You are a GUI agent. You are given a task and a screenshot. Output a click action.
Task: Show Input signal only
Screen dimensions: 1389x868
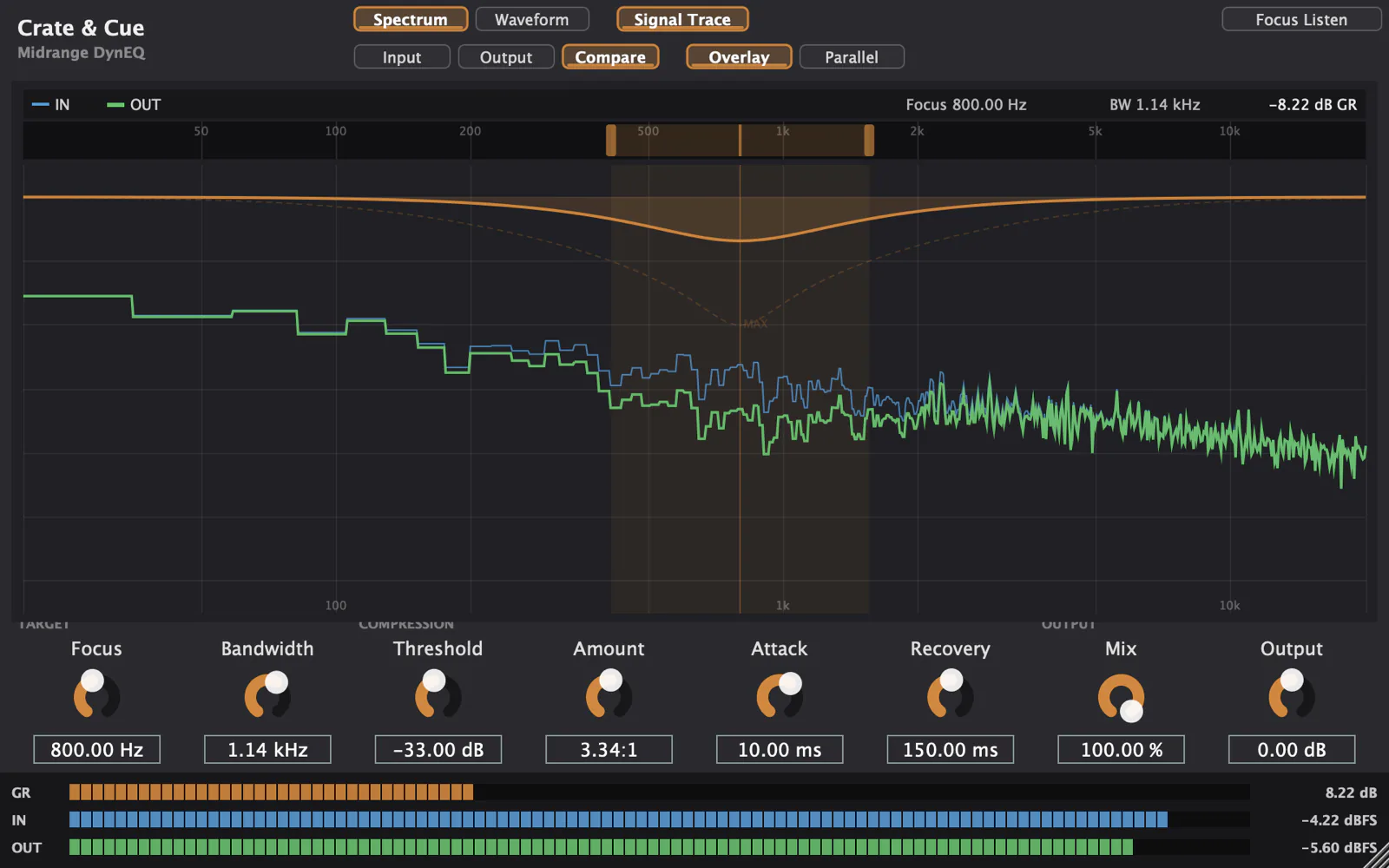pos(402,56)
